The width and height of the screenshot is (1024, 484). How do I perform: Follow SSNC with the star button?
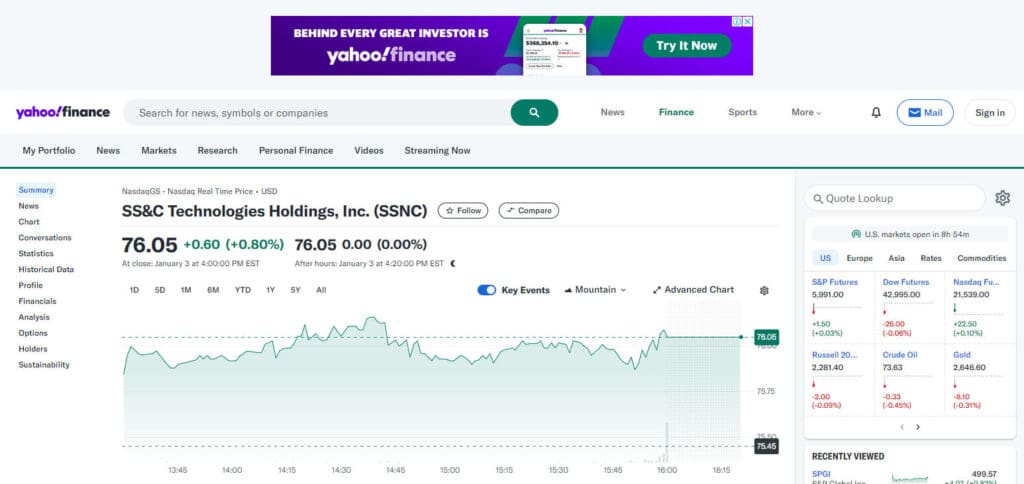coord(463,210)
